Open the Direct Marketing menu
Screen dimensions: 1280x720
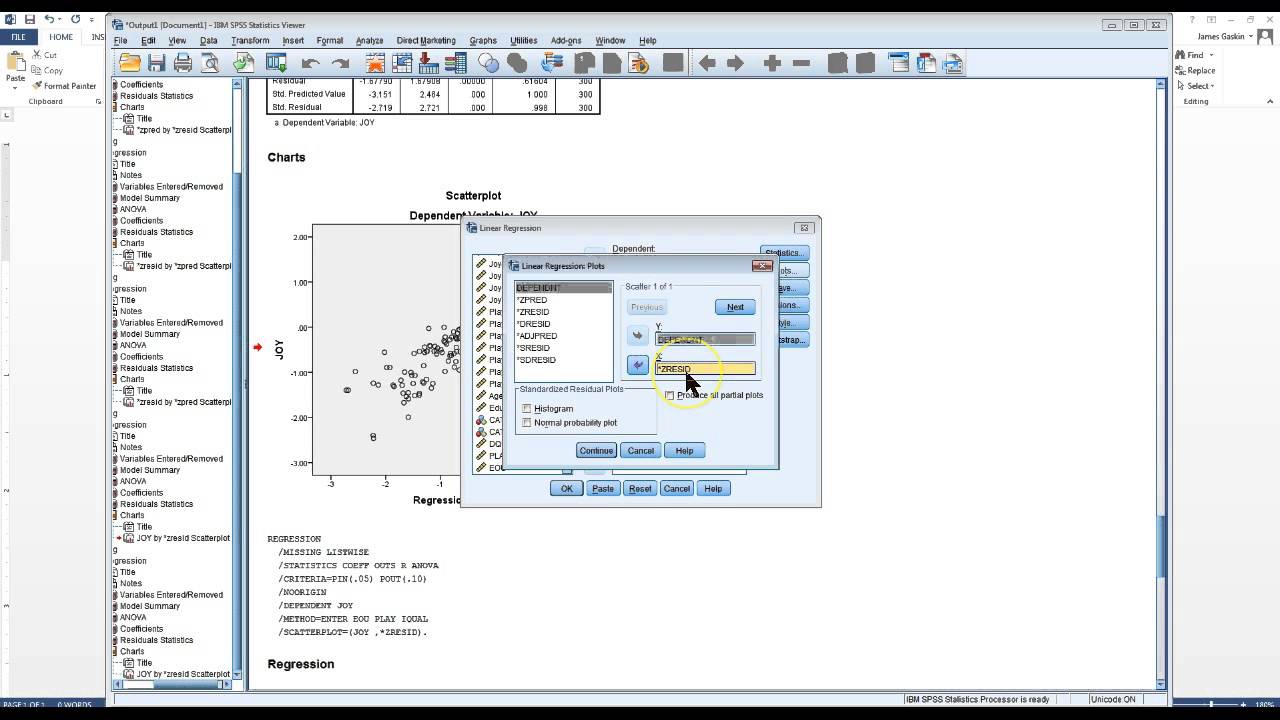click(x=426, y=41)
